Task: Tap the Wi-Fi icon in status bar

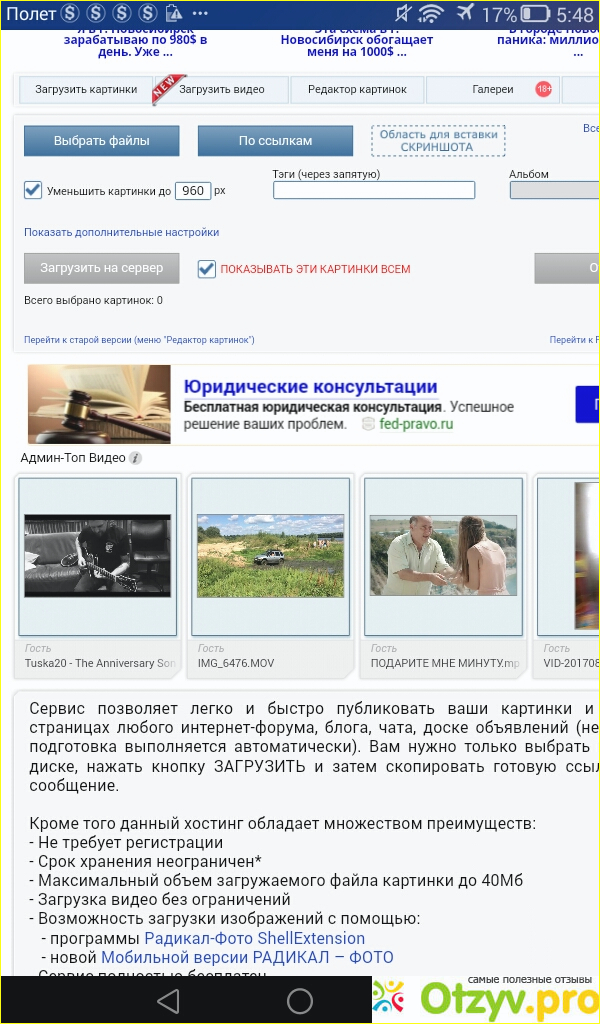Action: pos(431,15)
